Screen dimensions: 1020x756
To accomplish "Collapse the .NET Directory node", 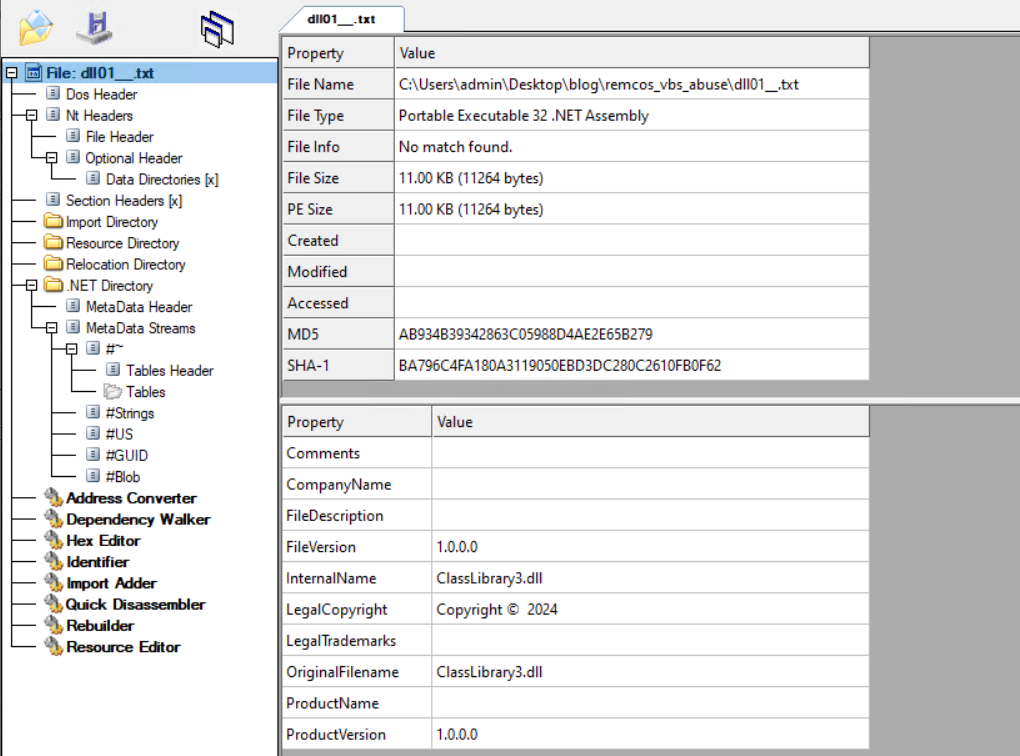I will pos(31,286).
